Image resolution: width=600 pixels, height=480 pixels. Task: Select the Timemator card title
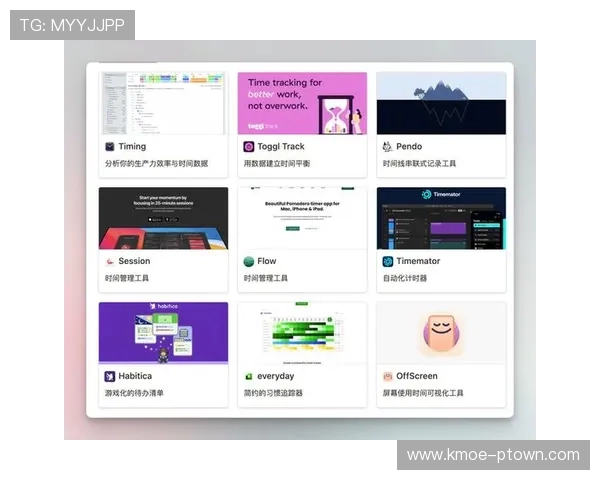pos(418,261)
